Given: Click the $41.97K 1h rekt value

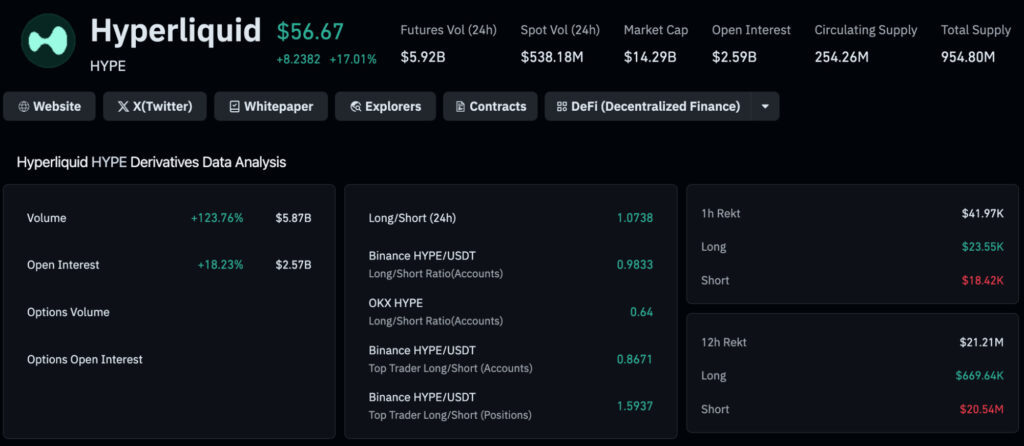Looking at the screenshot, I should (982, 213).
